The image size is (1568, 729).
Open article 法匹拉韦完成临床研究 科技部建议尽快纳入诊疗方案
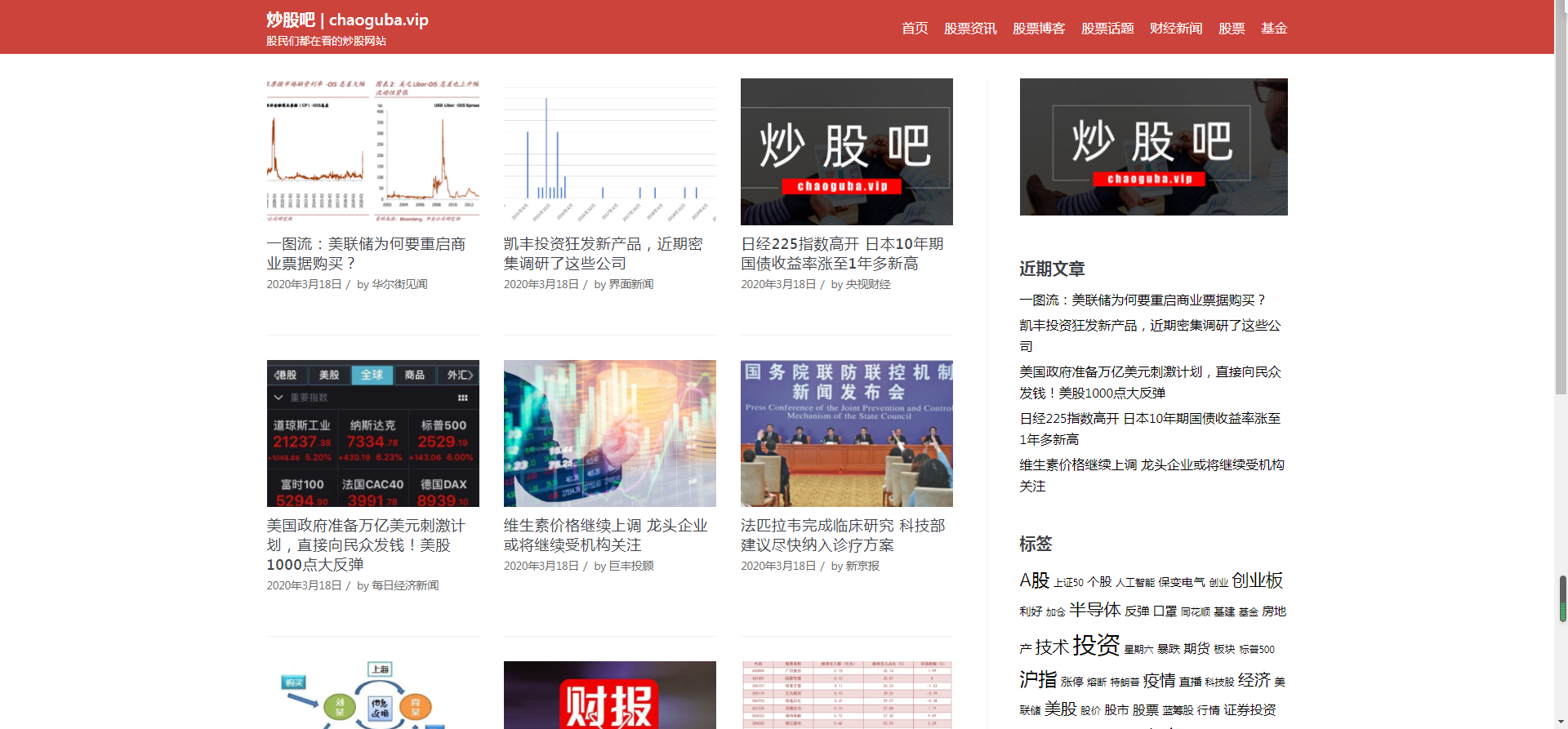click(843, 536)
